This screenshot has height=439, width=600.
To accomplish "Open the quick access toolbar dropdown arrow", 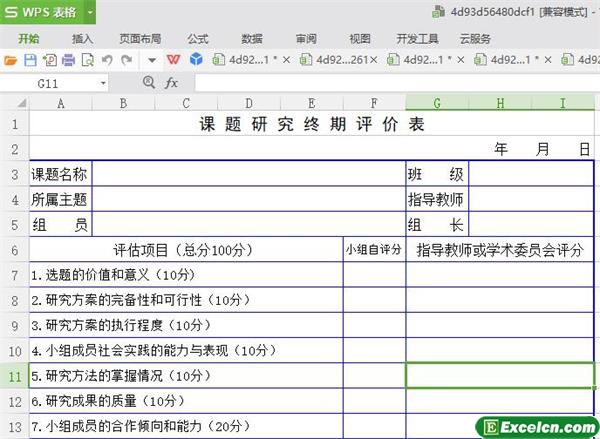I will coord(152,60).
